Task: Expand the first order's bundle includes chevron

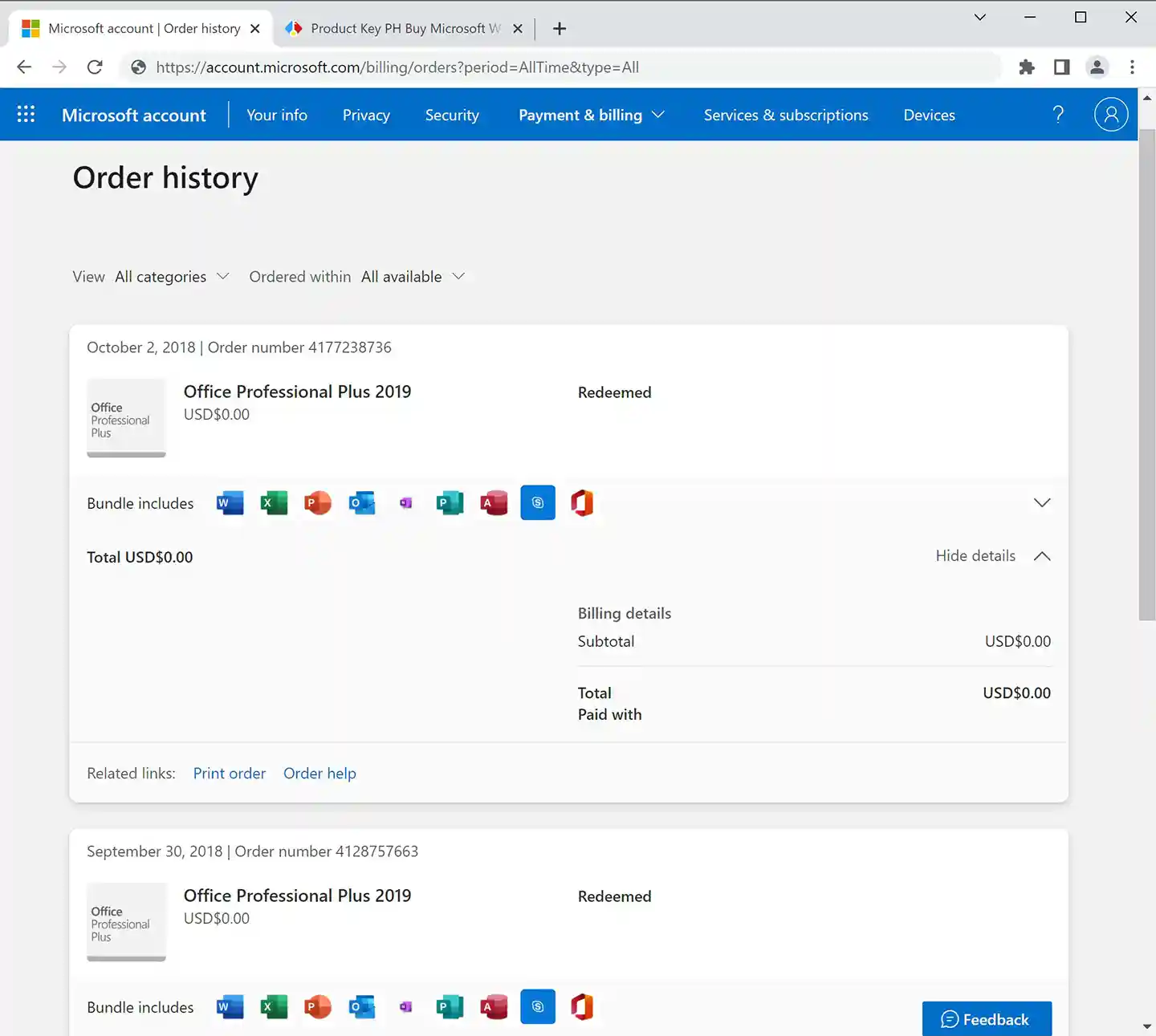Action: 1042,503
